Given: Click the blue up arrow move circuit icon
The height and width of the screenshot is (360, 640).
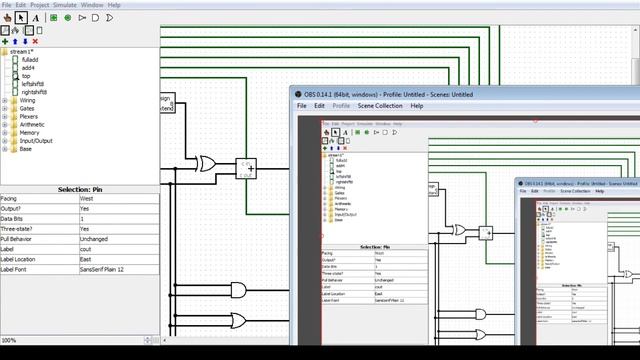Looking at the screenshot, I should 15,42.
